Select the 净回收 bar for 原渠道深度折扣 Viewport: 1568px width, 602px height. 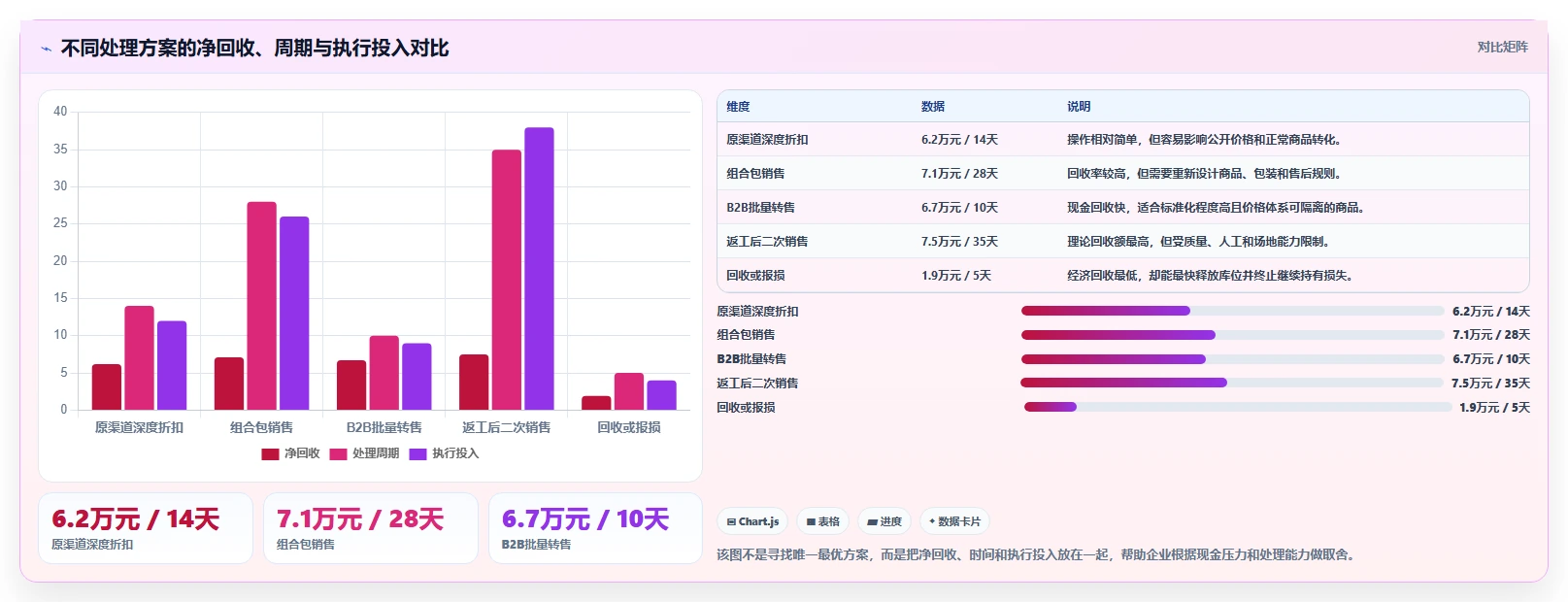(x=107, y=386)
